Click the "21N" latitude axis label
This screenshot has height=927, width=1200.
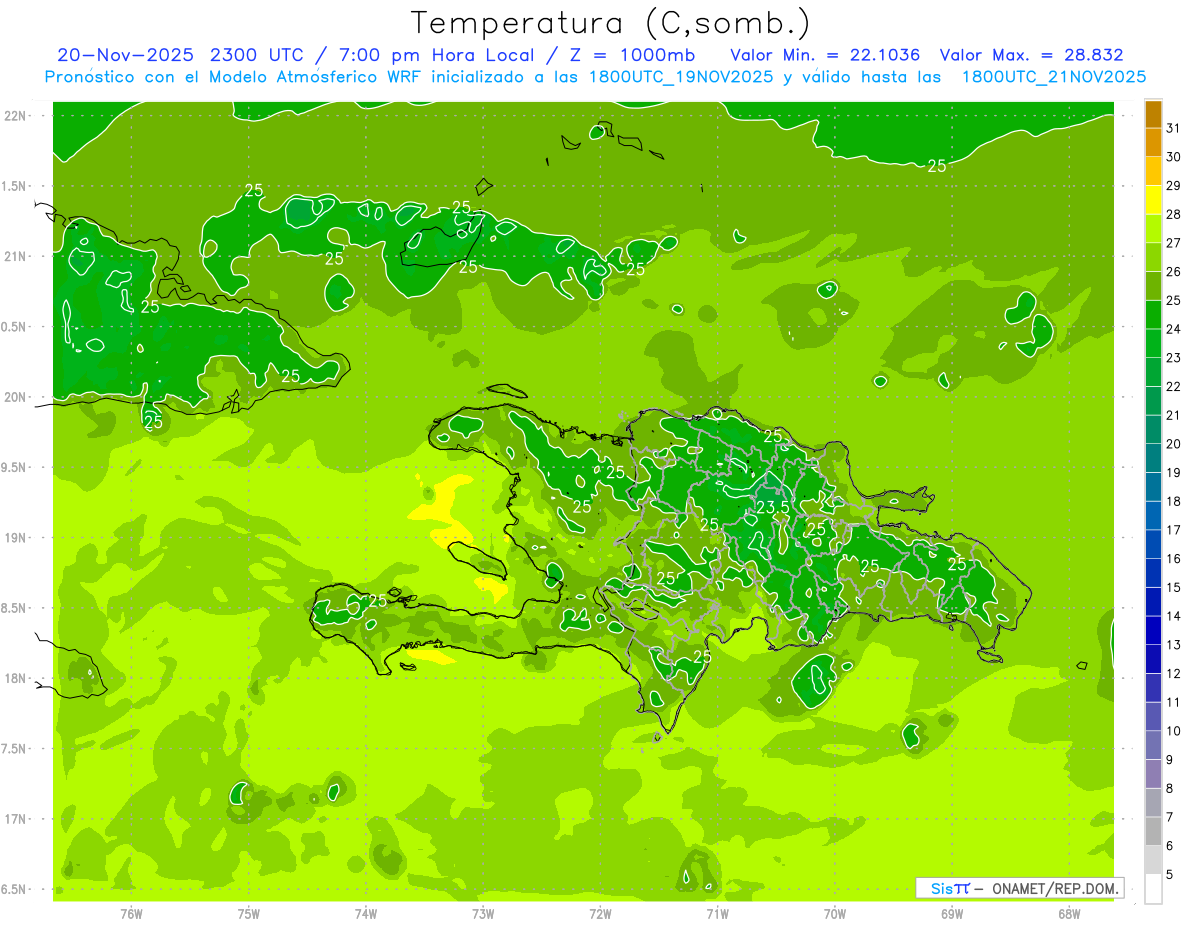(16, 256)
